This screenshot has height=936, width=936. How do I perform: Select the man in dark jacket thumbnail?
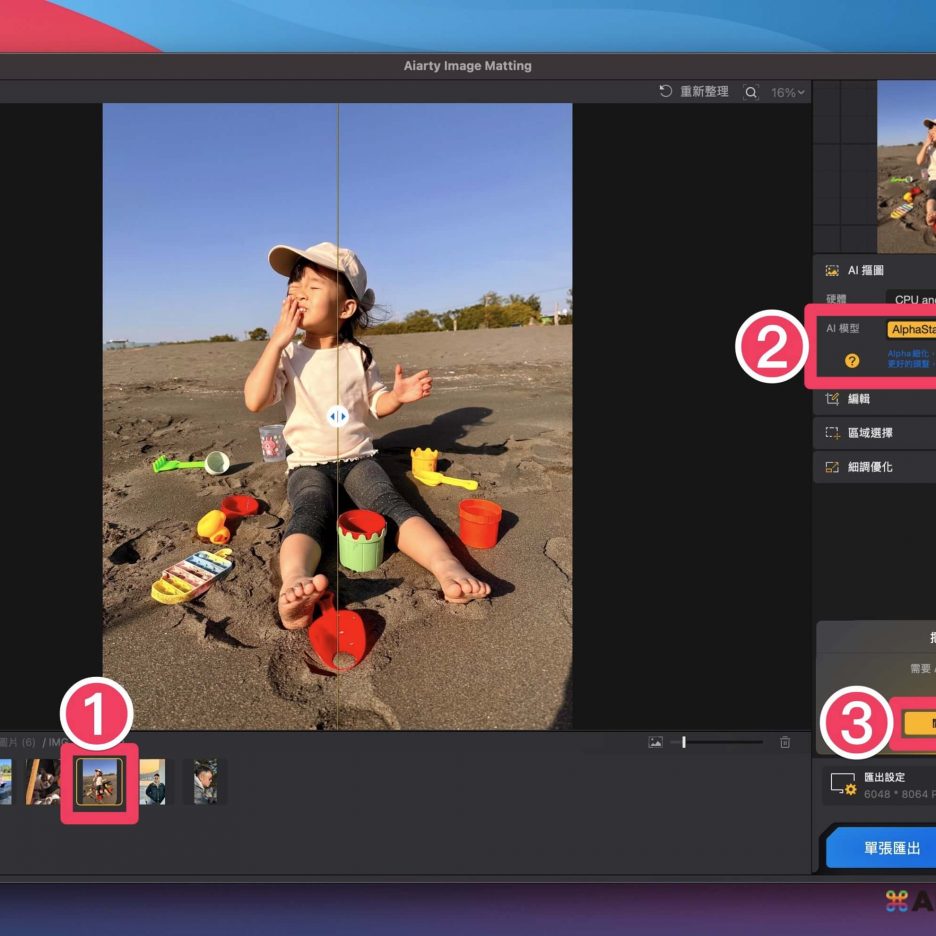153,781
